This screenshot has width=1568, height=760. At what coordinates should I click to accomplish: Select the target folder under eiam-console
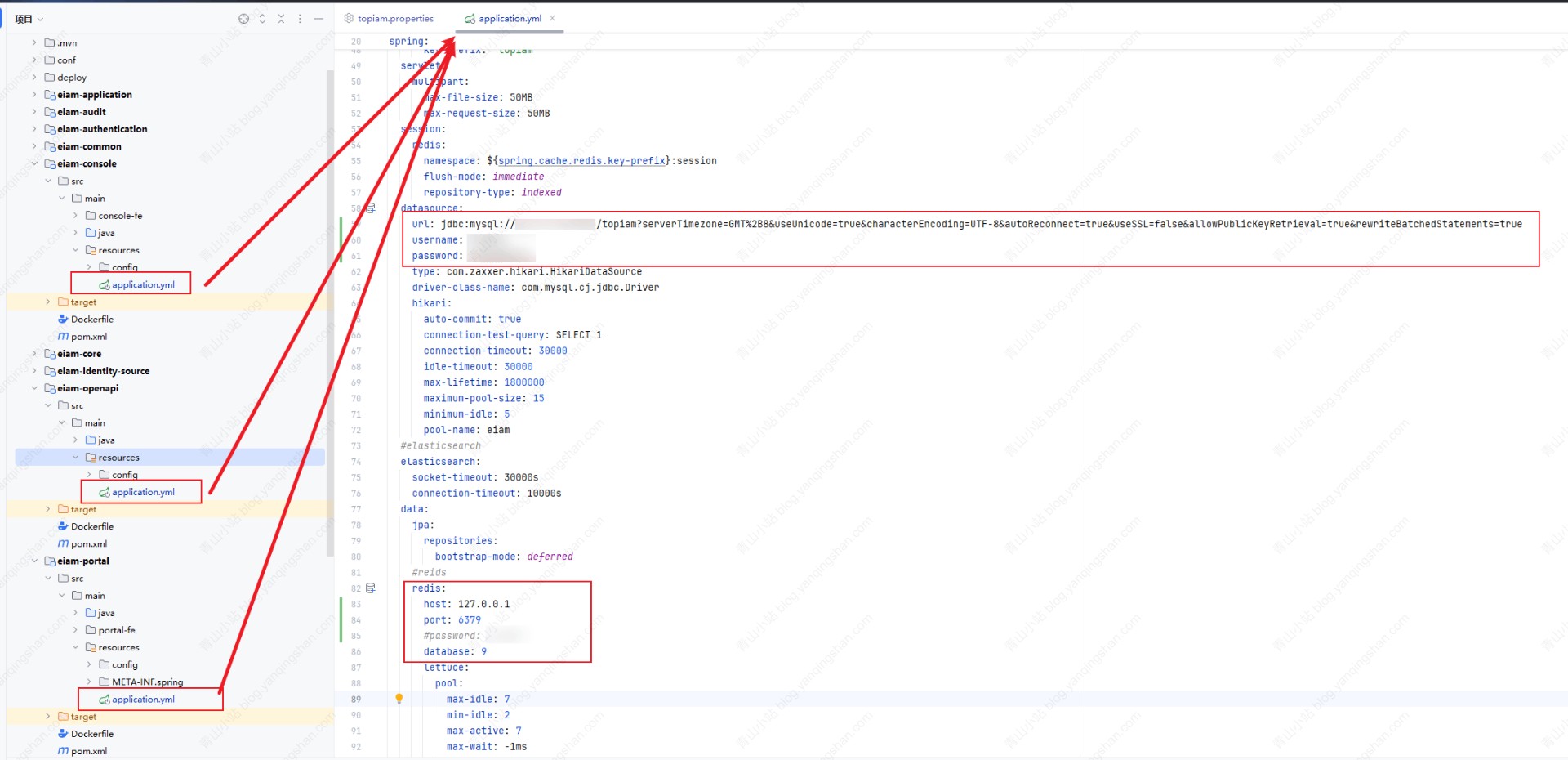click(83, 302)
